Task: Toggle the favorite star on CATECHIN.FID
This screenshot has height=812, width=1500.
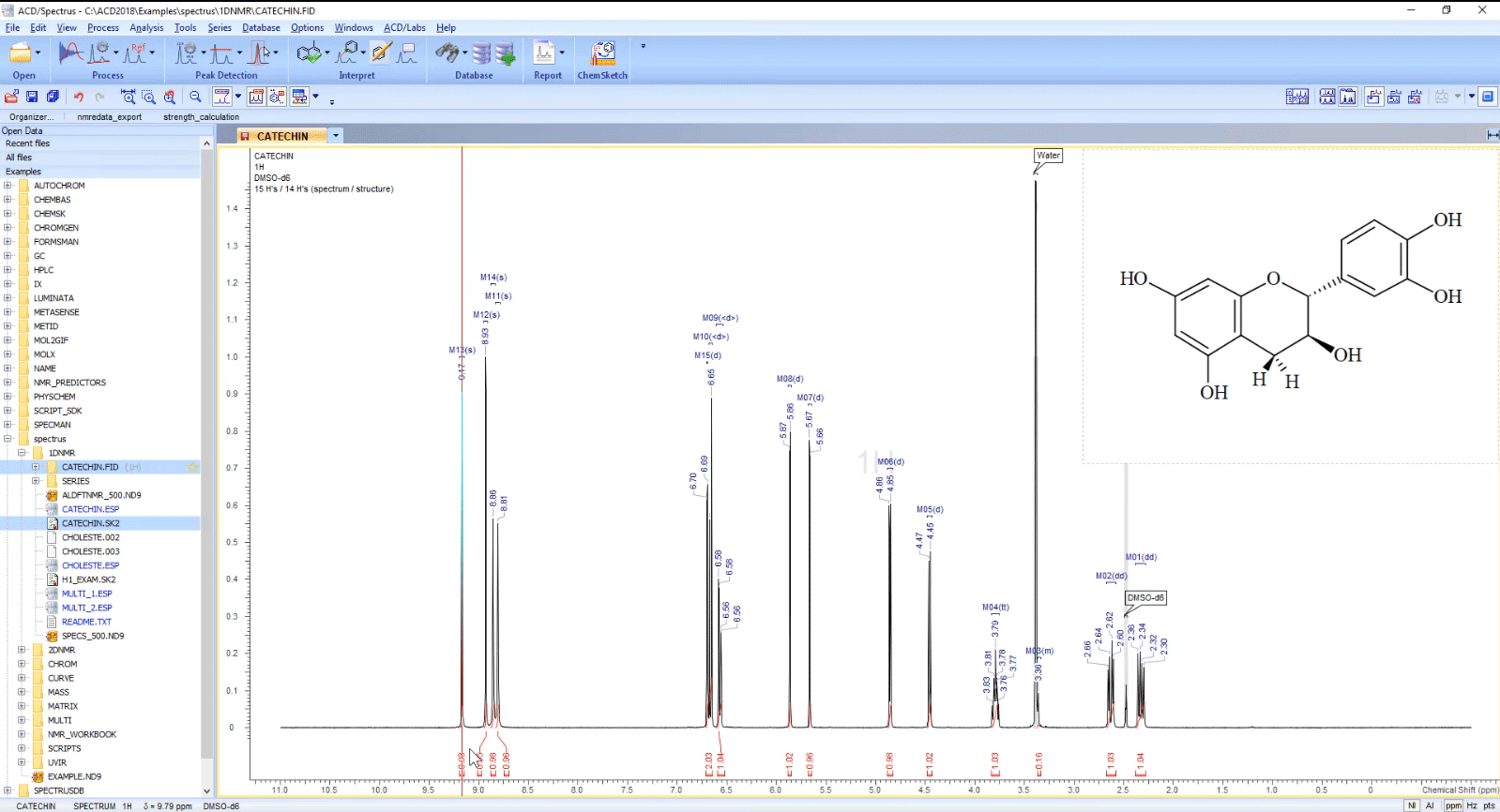Action: pyautogui.click(x=193, y=467)
